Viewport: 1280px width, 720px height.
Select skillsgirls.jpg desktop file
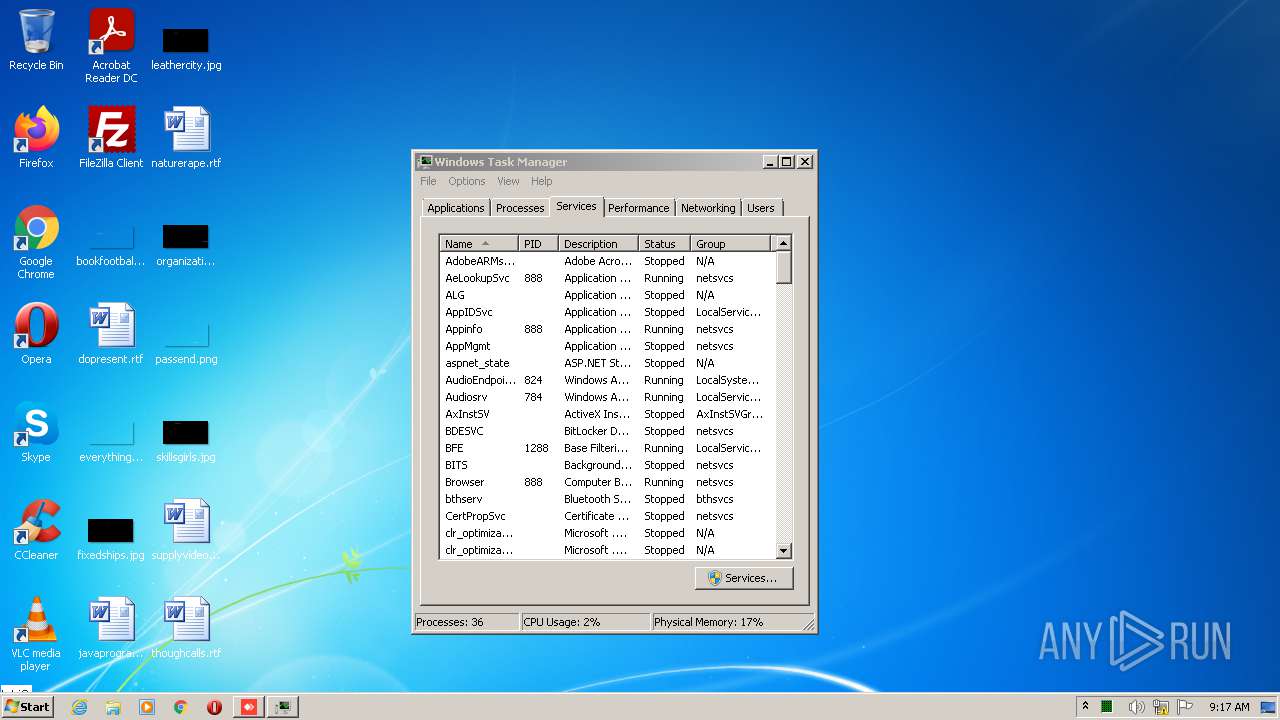tap(186, 440)
